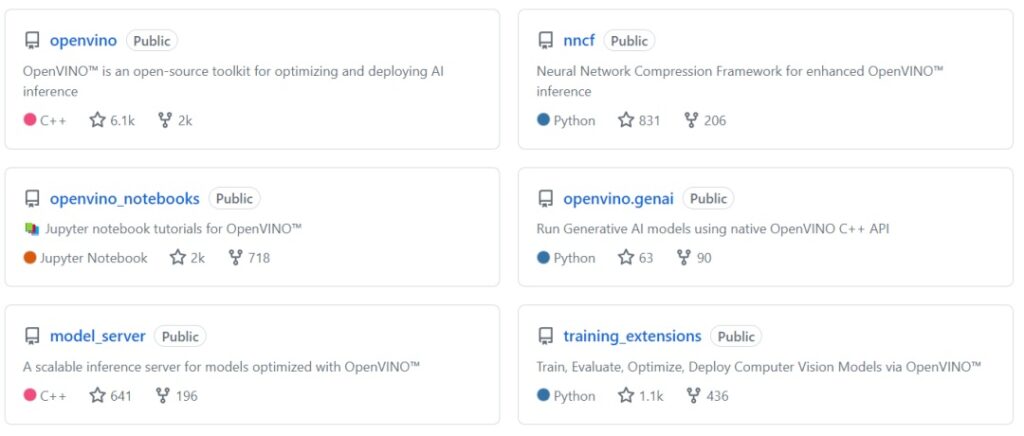
Task: Click the 90 forks icon on openvino.genai
Action: tap(684, 258)
